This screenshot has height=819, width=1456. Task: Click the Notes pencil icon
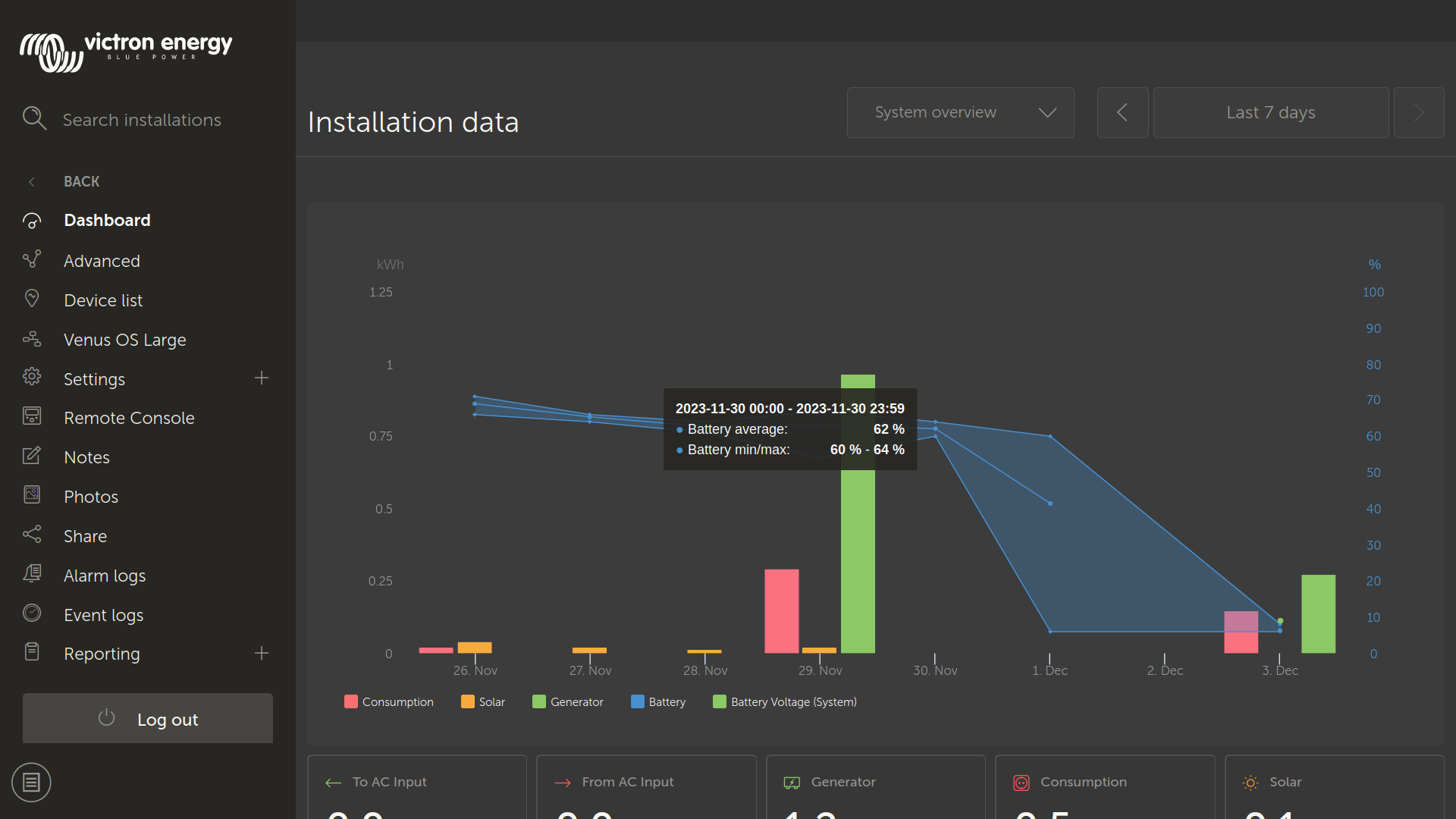[32, 456]
